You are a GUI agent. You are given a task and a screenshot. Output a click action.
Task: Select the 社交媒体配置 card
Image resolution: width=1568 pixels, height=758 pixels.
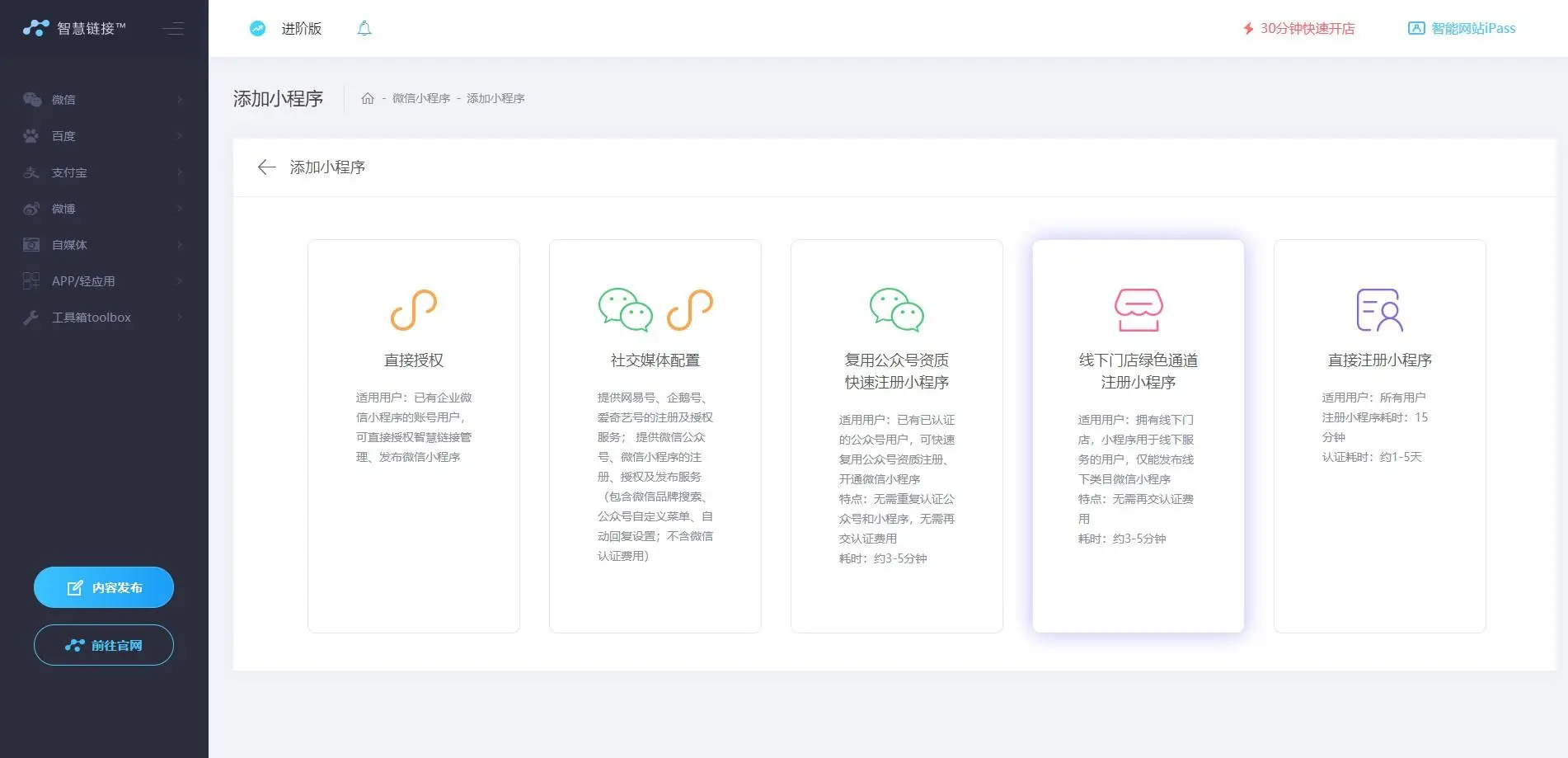pyautogui.click(x=655, y=435)
